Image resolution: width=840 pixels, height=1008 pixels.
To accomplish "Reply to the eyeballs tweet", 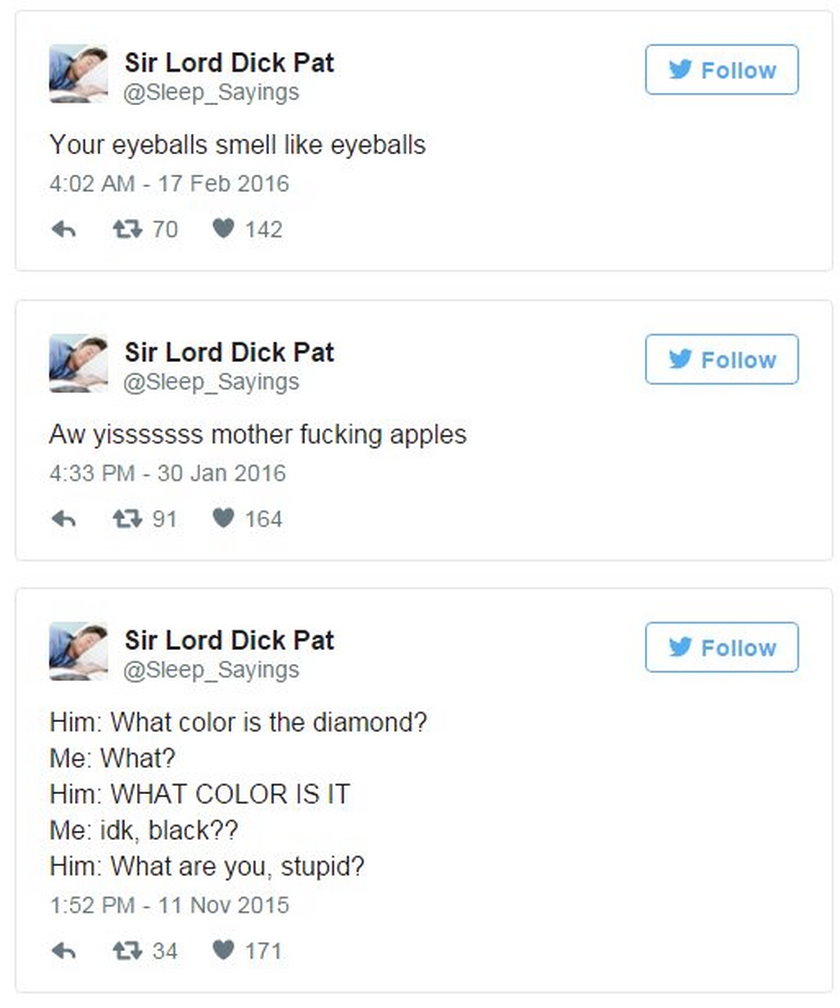I will [x=64, y=229].
